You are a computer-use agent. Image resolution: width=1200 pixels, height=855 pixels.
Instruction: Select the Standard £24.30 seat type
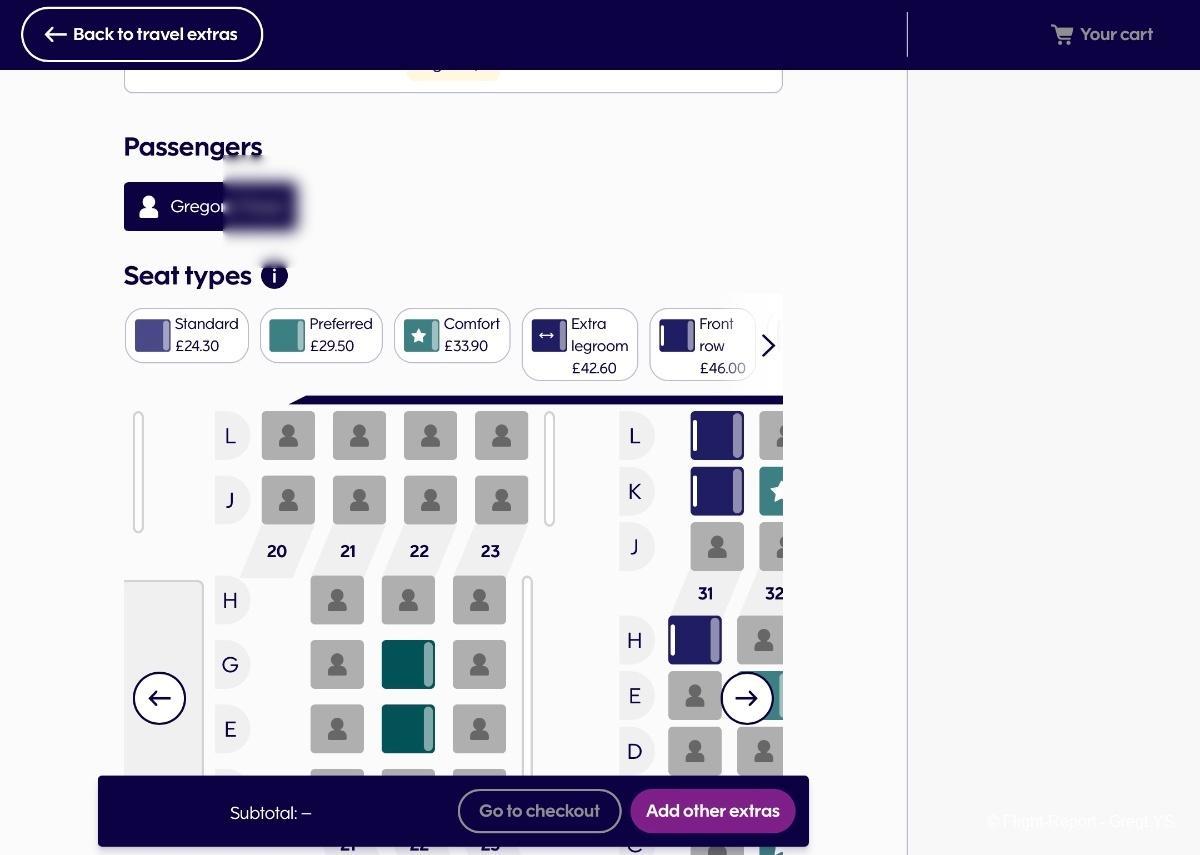pyautogui.click(x=187, y=335)
